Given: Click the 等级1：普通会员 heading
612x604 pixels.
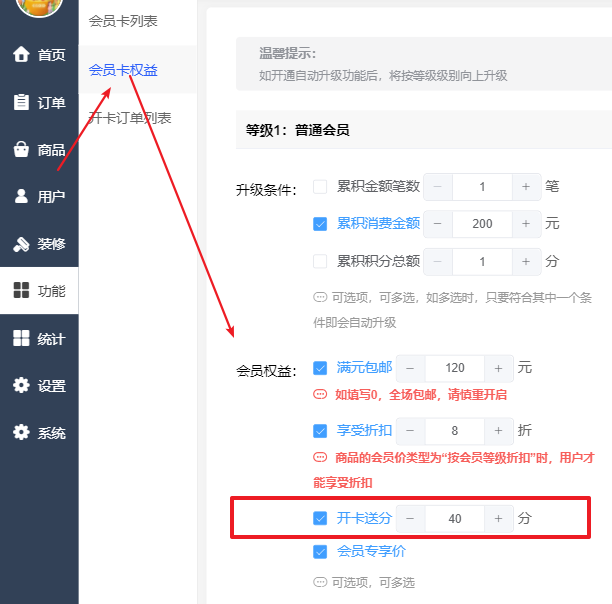Looking at the screenshot, I should [297, 130].
